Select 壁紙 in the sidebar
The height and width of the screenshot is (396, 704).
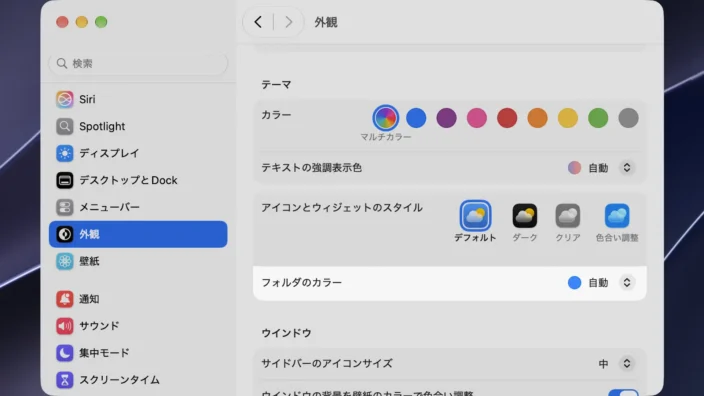pos(138,261)
